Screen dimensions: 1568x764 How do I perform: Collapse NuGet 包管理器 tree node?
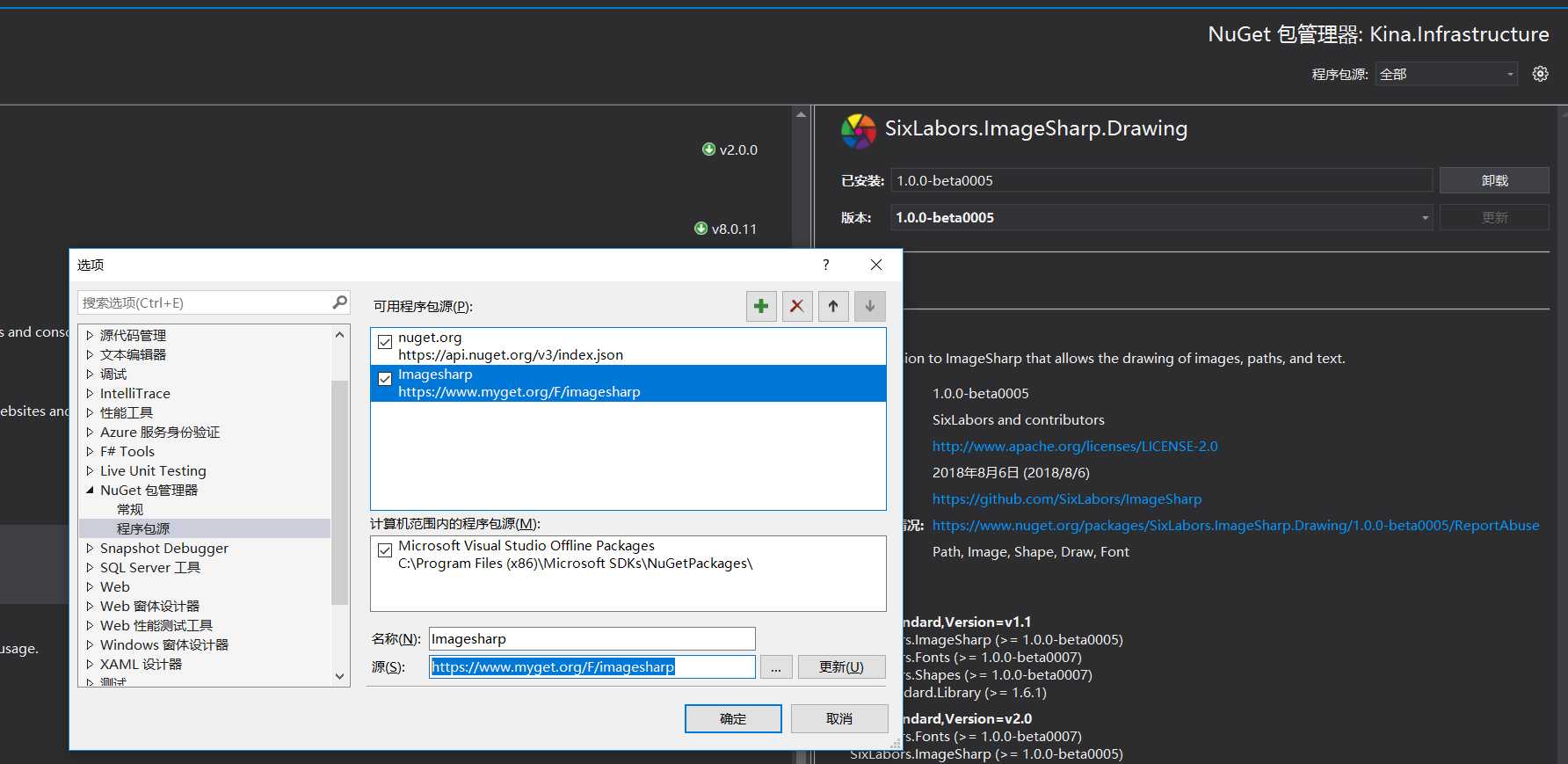pos(90,490)
